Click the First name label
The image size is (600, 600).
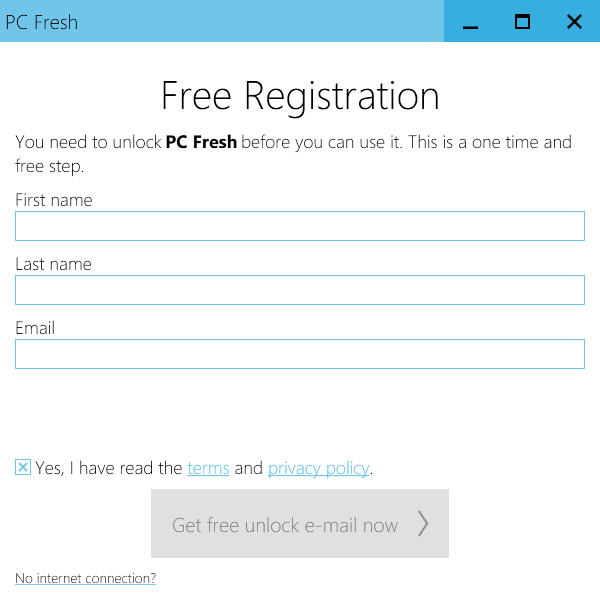[54, 200]
